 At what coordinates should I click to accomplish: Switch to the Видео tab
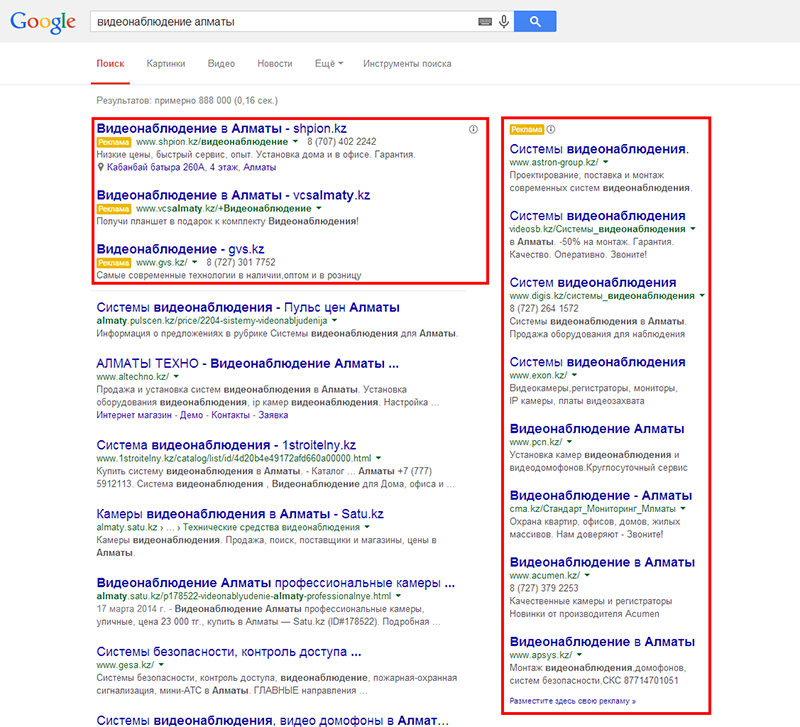click(221, 64)
